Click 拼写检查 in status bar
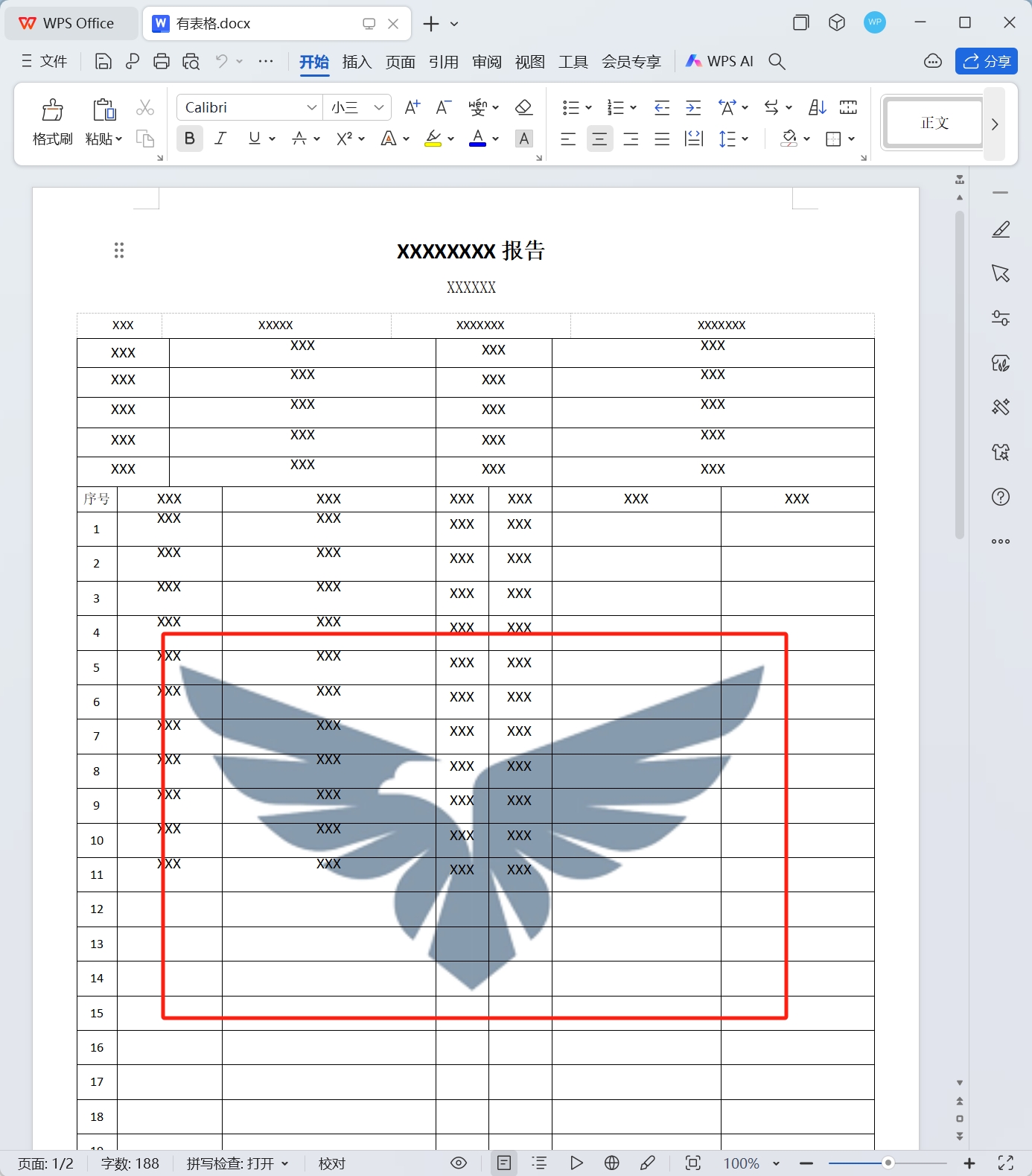The height and width of the screenshot is (1176, 1032). (x=237, y=1163)
